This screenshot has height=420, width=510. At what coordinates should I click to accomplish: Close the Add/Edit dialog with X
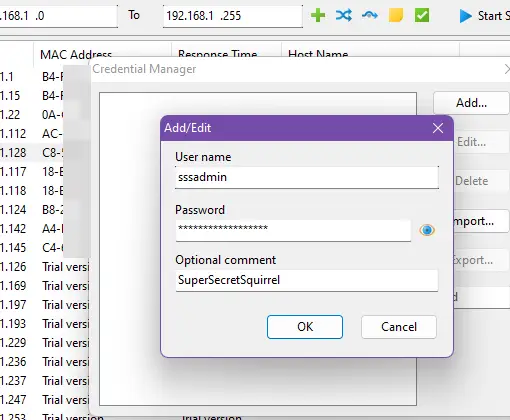click(x=438, y=128)
